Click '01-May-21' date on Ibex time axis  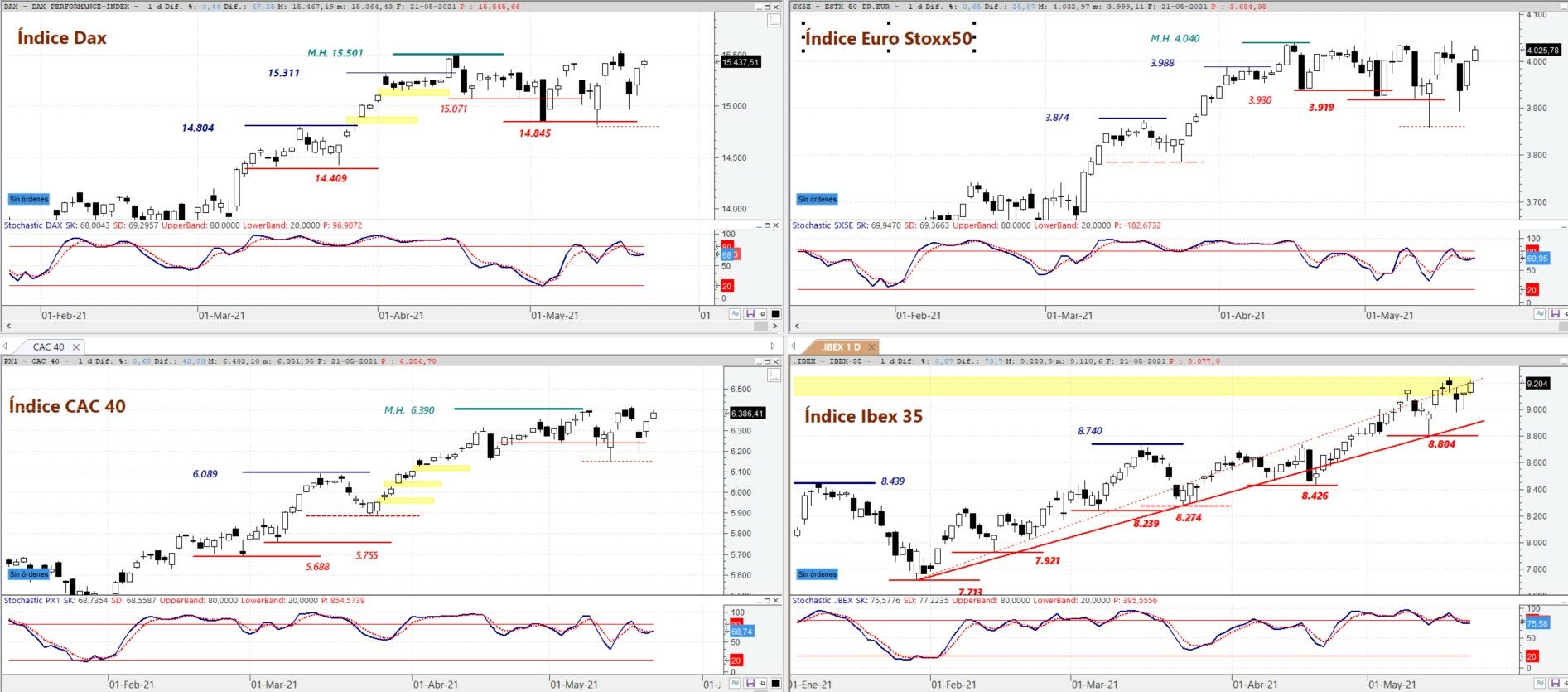1392,685
